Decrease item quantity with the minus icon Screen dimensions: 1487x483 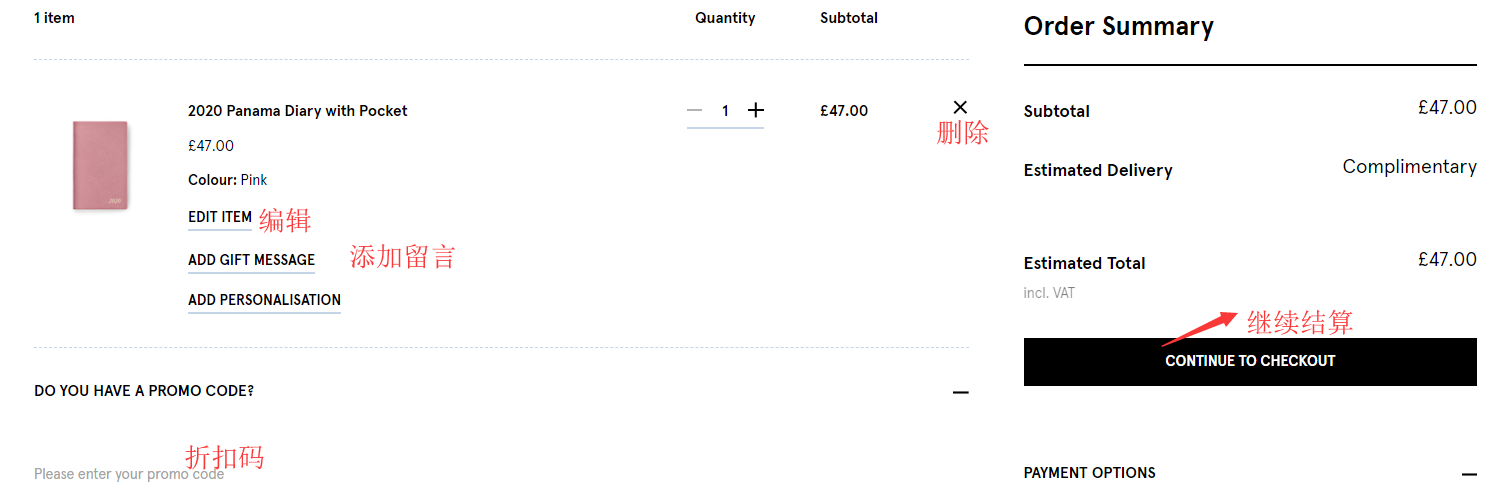tap(695, 110)
